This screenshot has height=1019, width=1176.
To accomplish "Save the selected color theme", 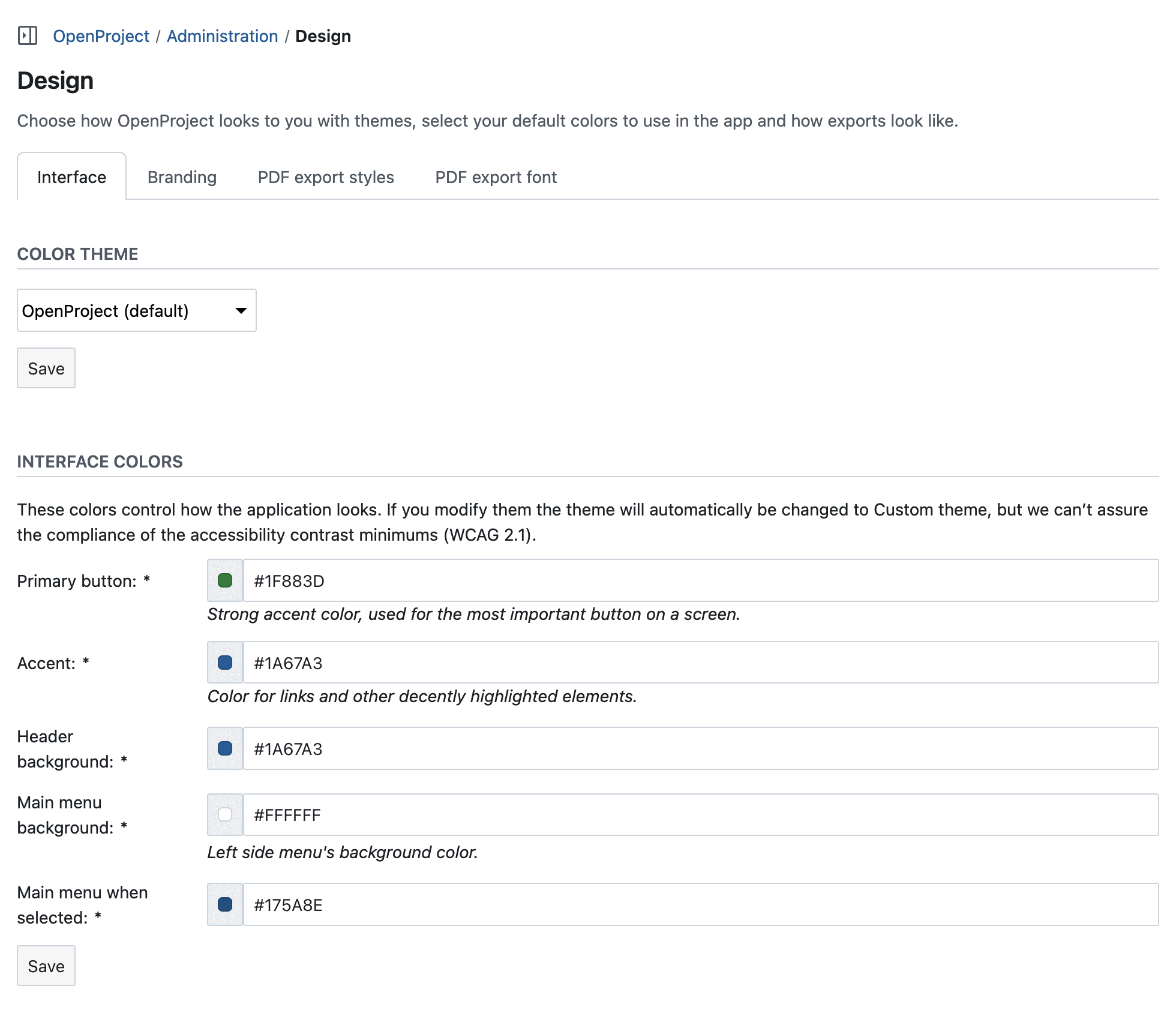I will click(x=46, y=368).
